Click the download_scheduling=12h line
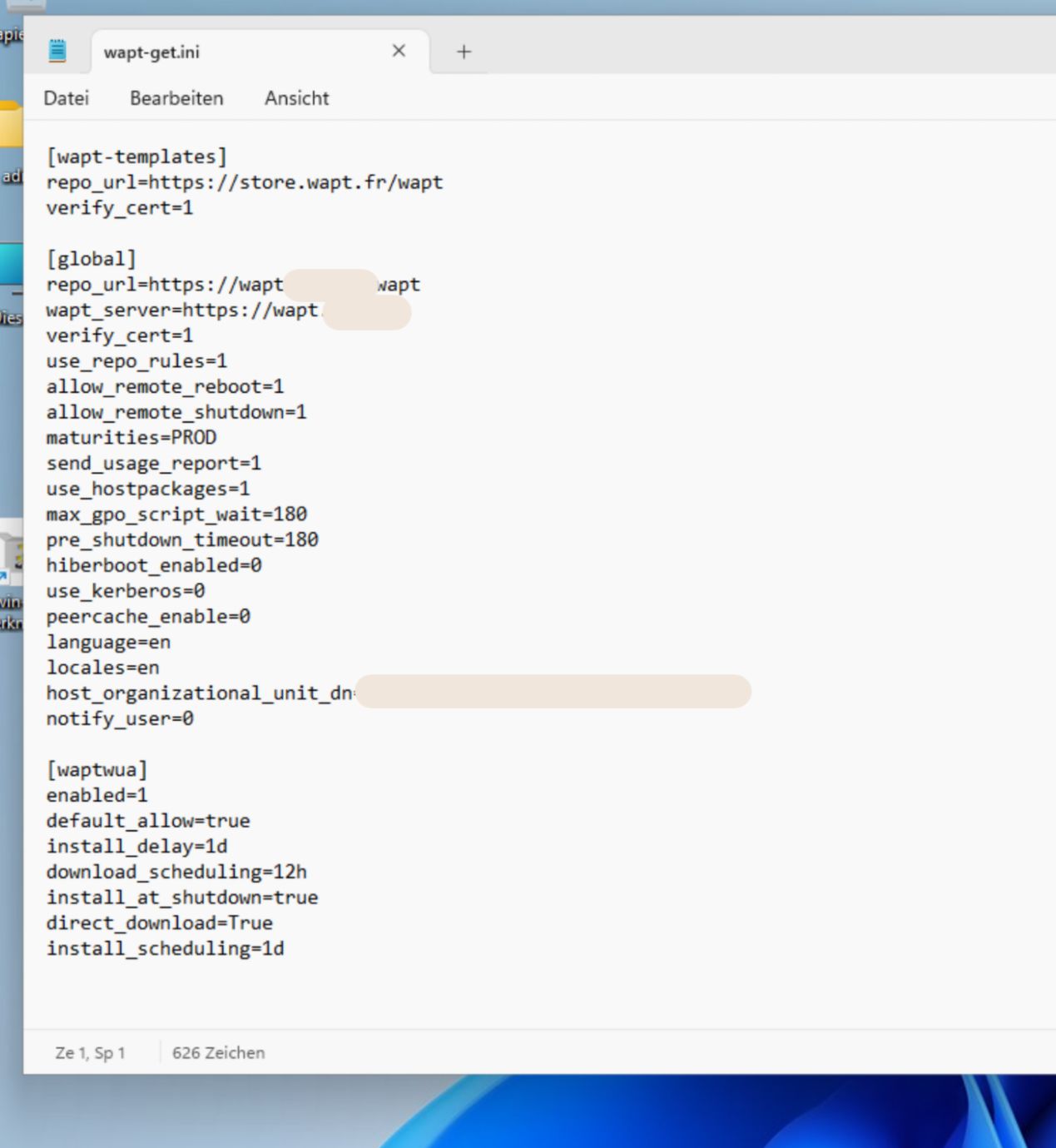 click(x=176, y=872)
